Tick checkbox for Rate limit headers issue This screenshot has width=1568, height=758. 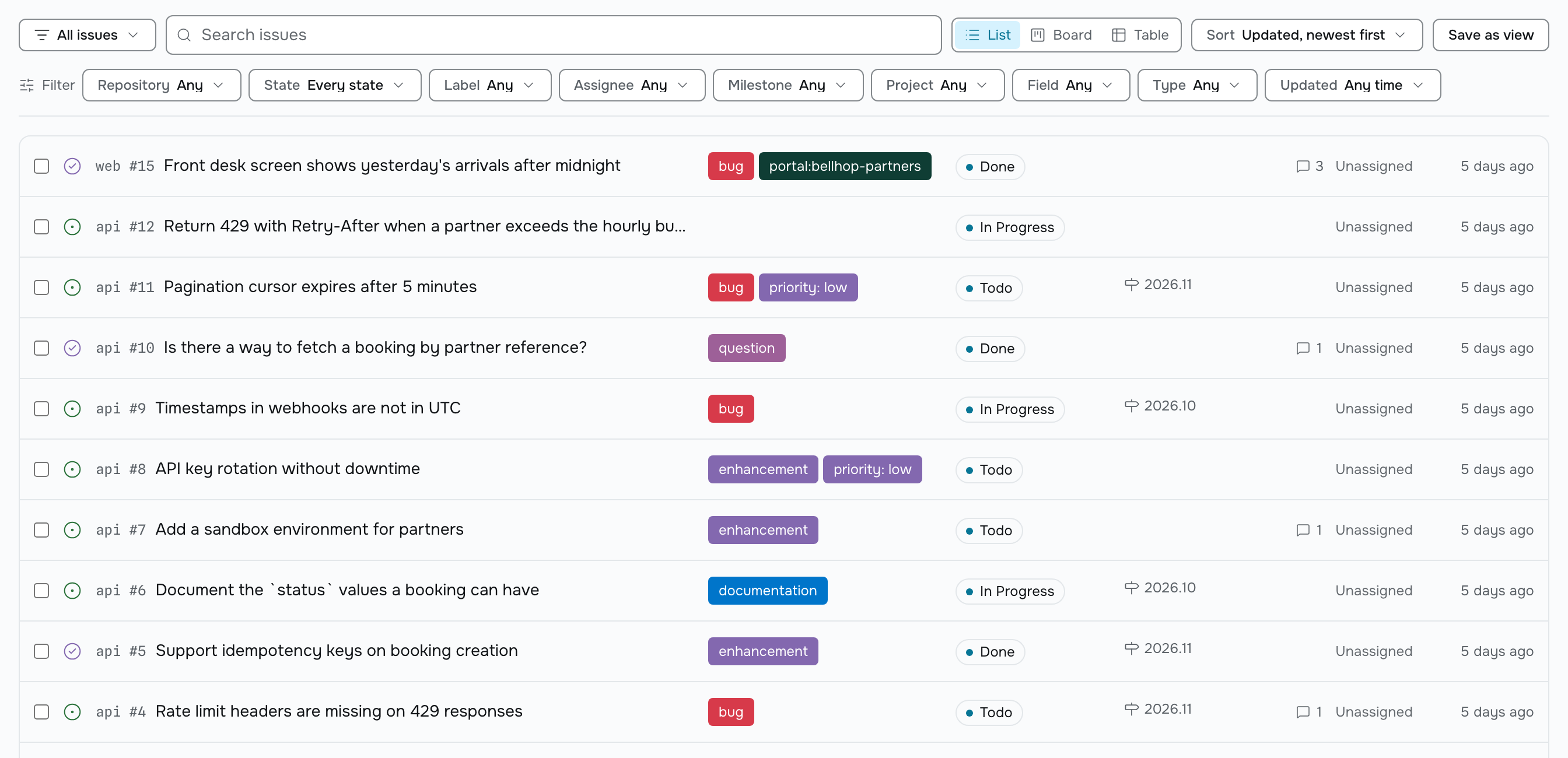(41, 712)
